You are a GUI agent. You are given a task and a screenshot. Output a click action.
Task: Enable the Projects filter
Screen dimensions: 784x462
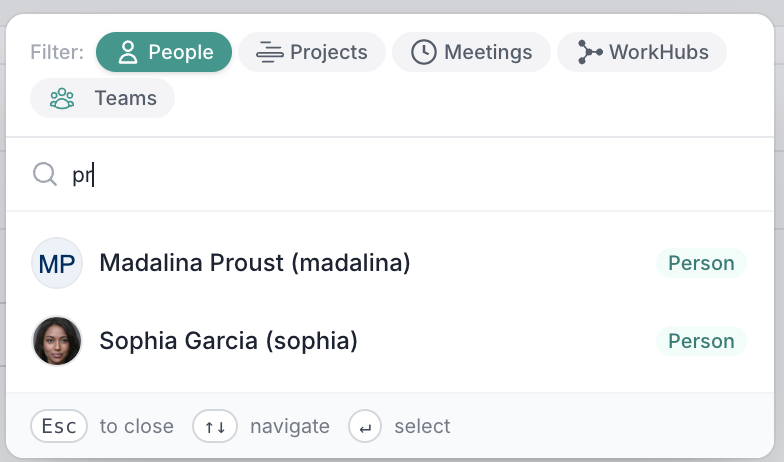click(x=312, y=53)
